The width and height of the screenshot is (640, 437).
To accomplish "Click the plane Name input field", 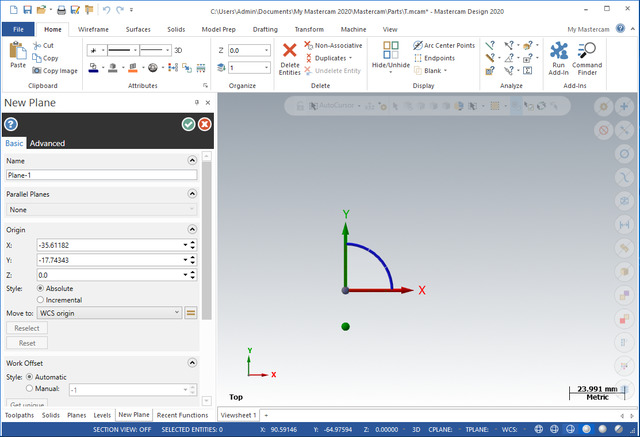I will point(100,175).
